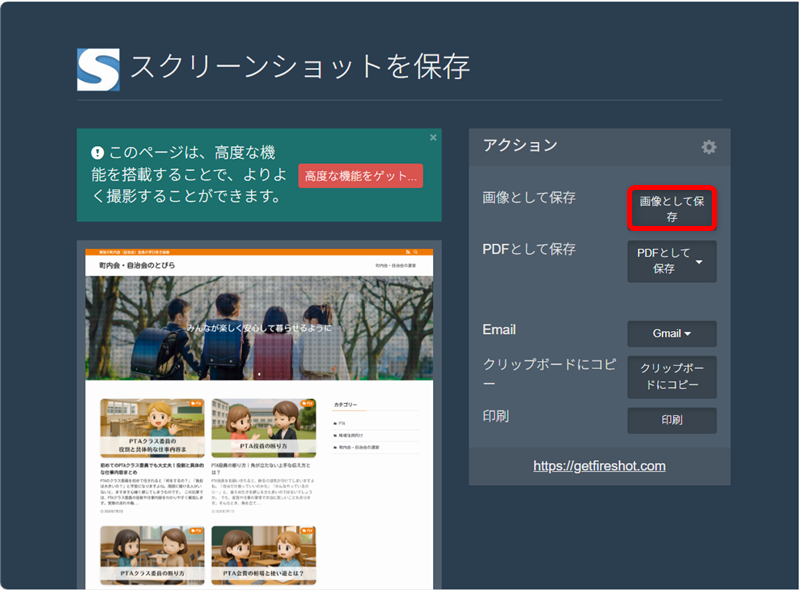Viewport: 800px width, 590px height.
Task: Click the PTA会費の相場と使い道 article thumbnail
Action: coord(263,556)
